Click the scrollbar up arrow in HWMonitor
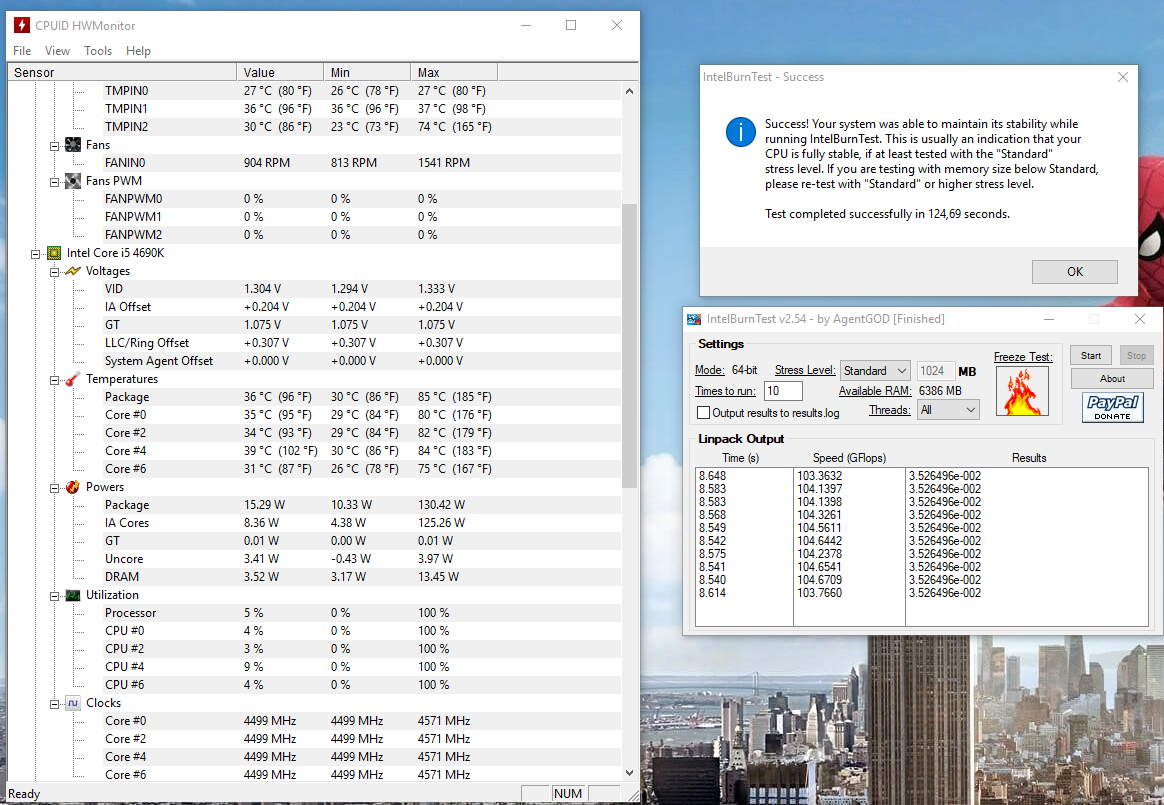 point(629,91)
